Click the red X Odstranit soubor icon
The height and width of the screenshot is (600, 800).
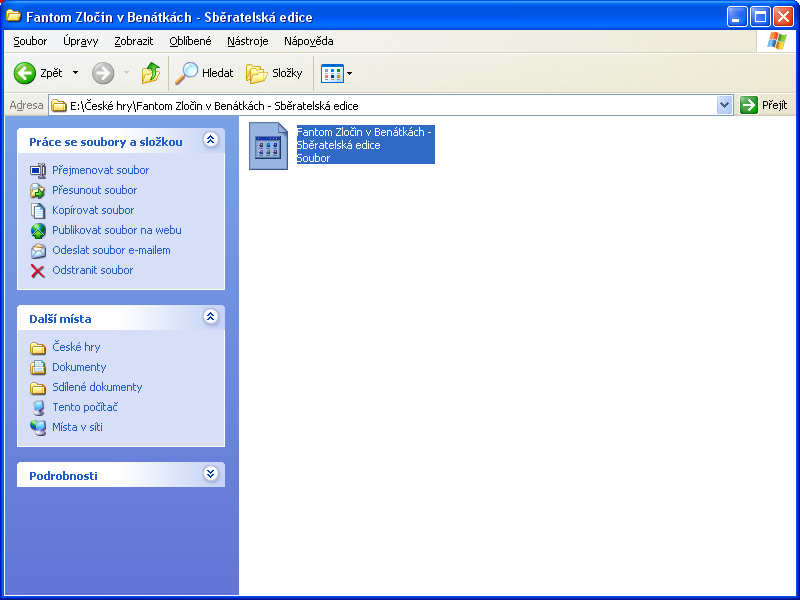click(x=38, y=271)
